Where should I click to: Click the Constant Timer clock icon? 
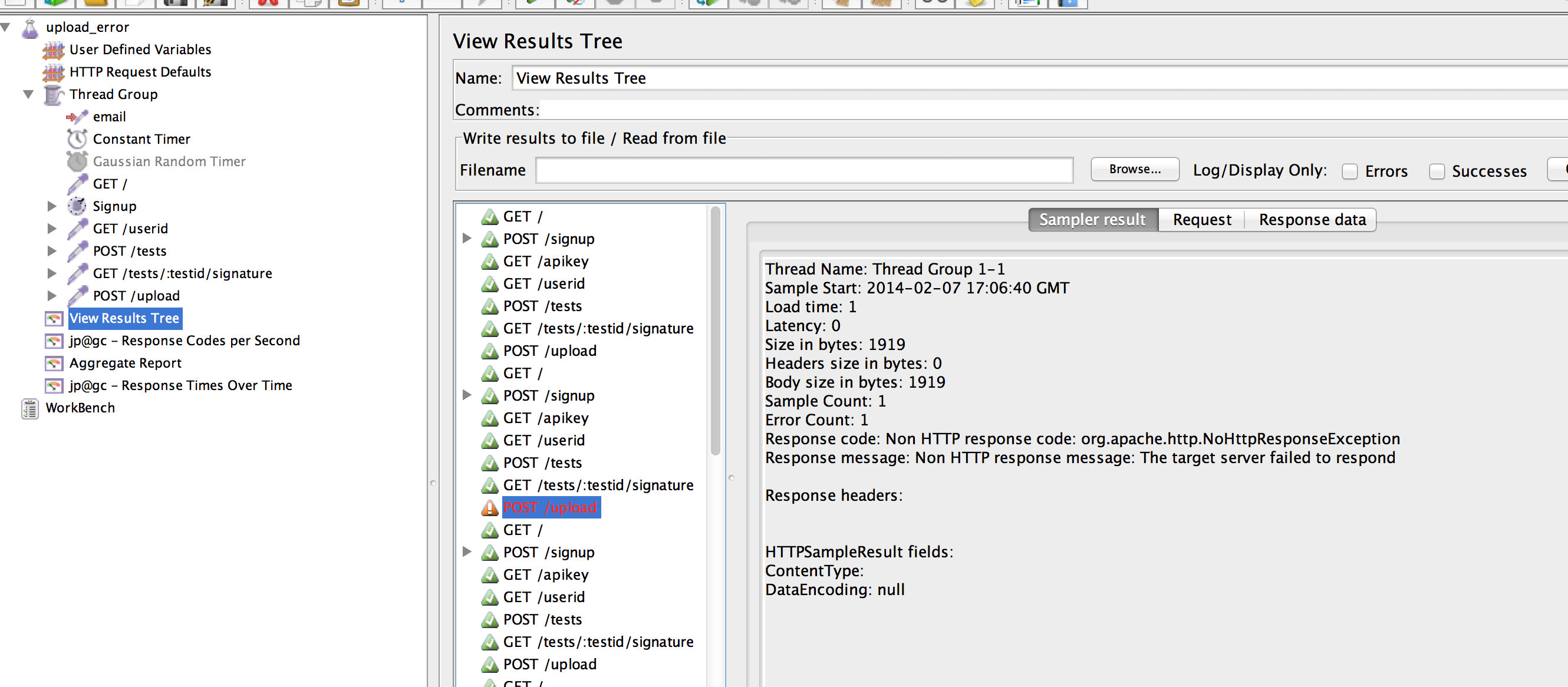point(77,138)
